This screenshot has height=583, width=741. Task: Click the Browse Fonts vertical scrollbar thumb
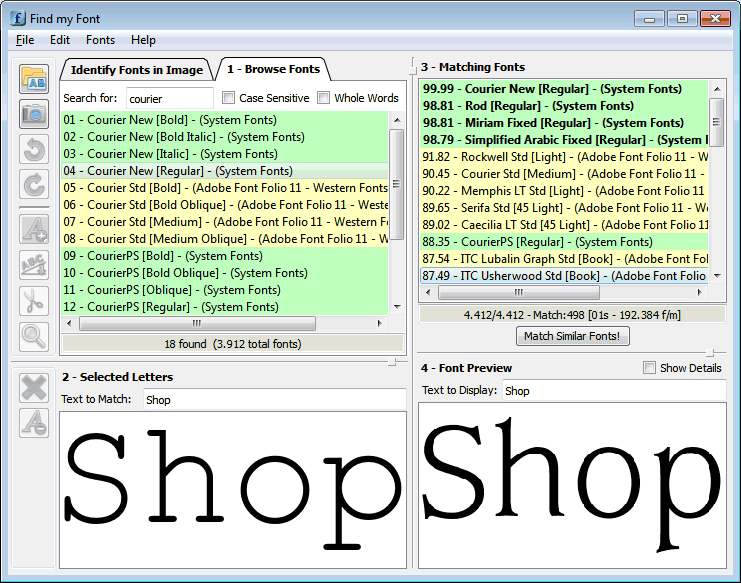tap(397, 184)
